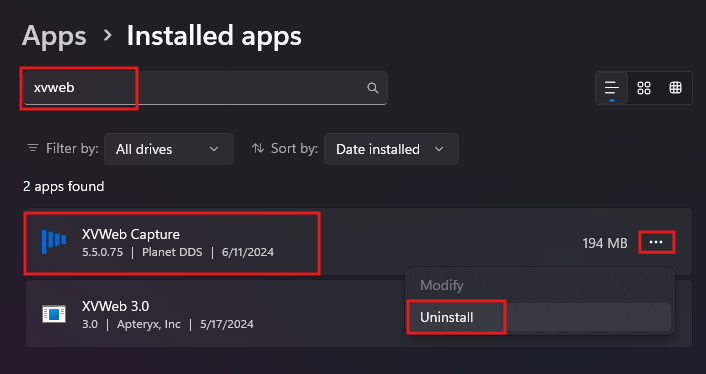The width and height of the screenshot is (706, 374).
Task: Click the sort arrows icon beside Sort by
Action: [x=258, y=148]
